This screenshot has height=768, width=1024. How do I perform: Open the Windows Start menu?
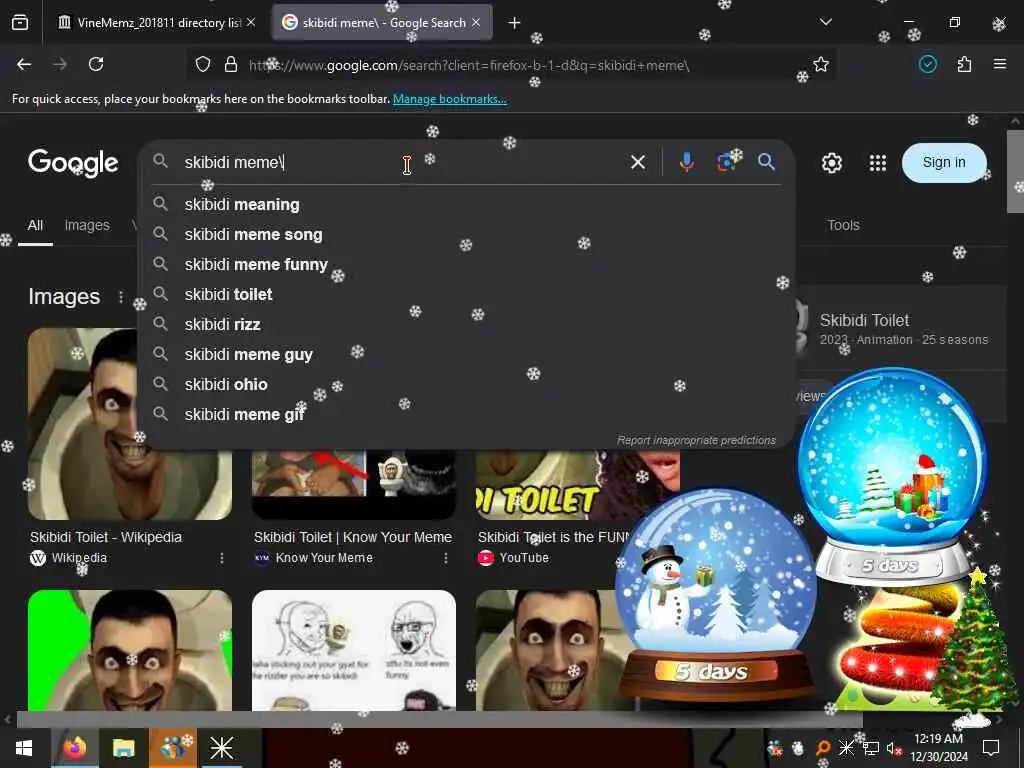coord(24,748)
